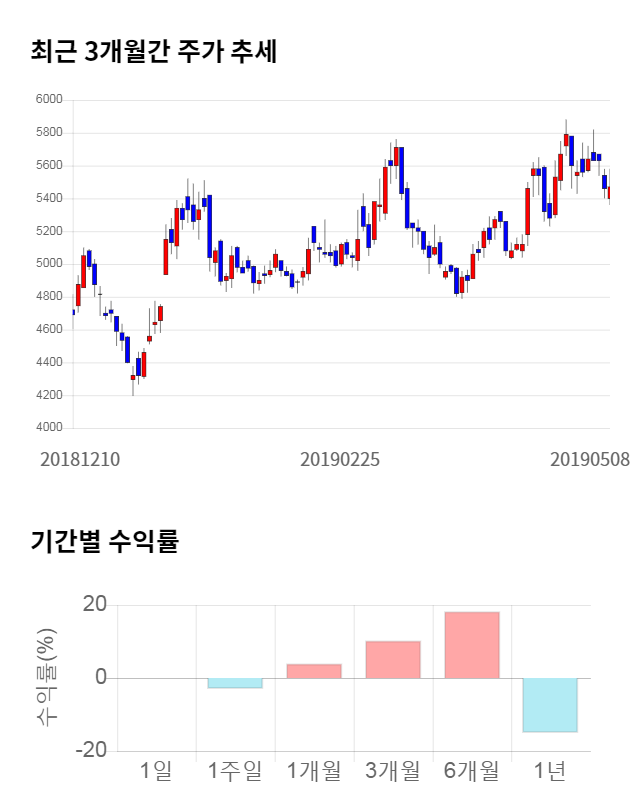The height and width of the screenshot is (810, 640).
Task: Click the 1주일 negative return bar
Action: point(235,683)
